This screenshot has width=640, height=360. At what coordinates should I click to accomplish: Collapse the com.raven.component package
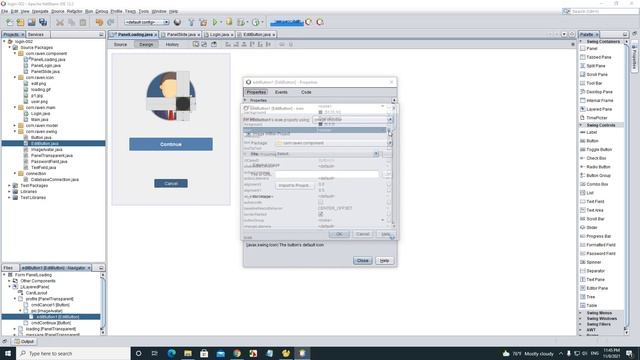[15, 53]
